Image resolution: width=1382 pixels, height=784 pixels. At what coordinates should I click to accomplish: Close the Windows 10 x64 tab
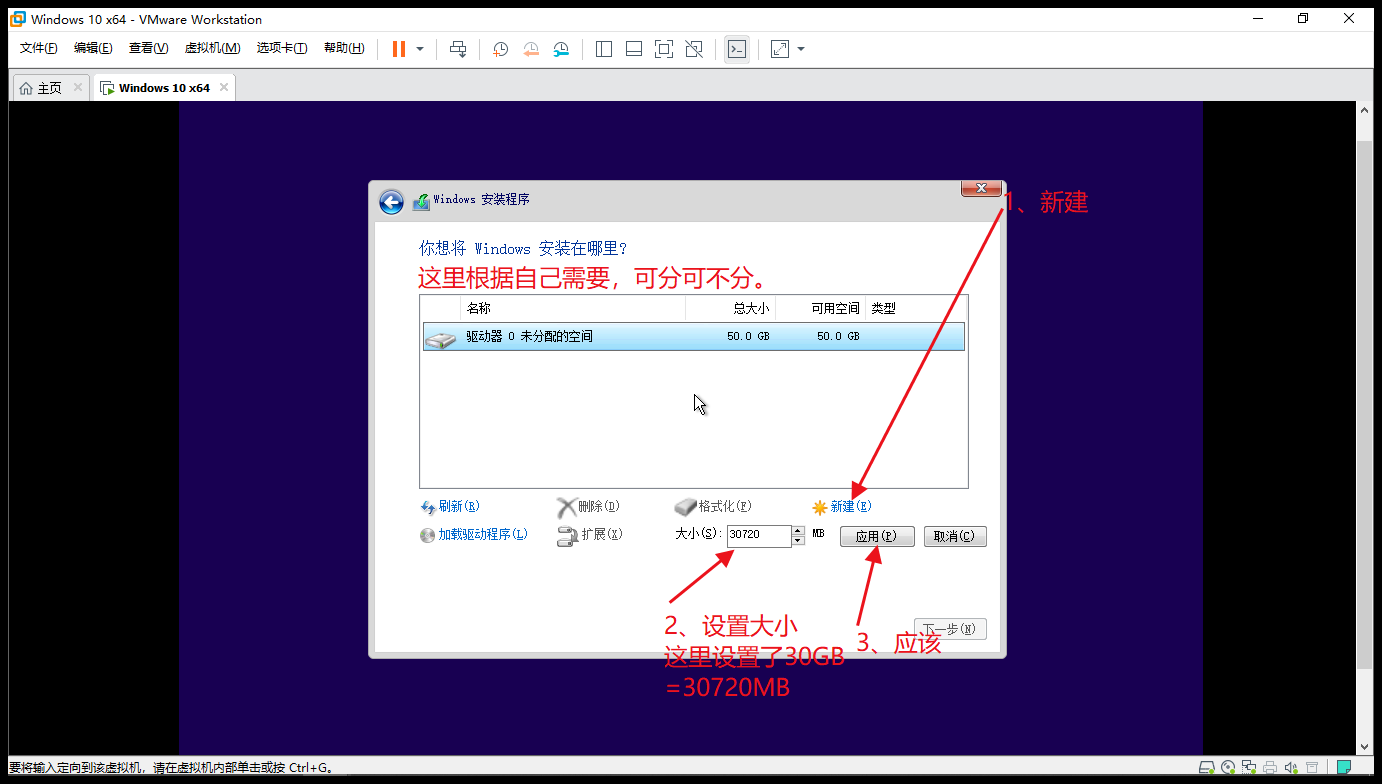click(224, 87)
